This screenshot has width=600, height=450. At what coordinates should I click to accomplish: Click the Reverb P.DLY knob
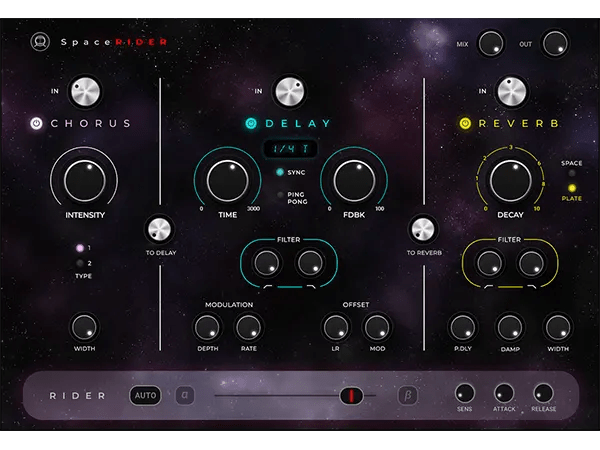coord(463,328)
